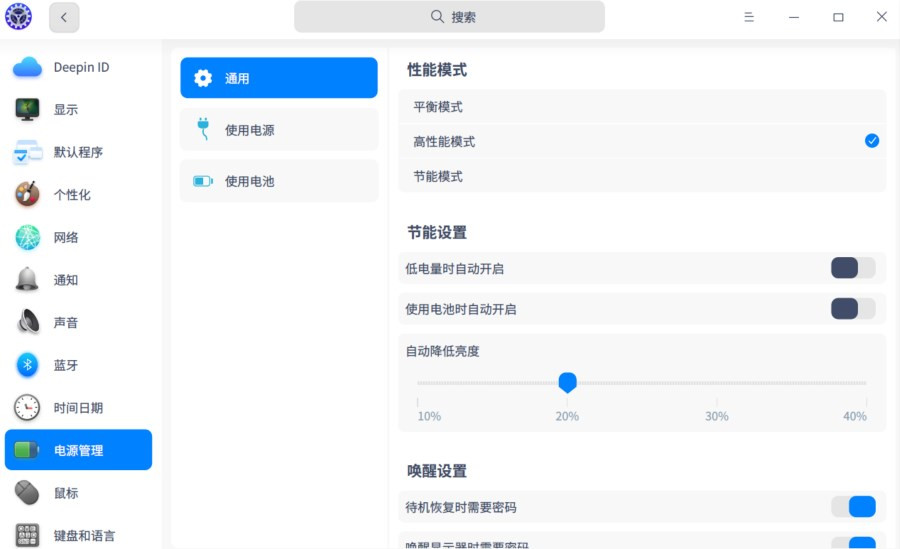Open the 显示 display settings icon
900x549 pixels.
27,110
